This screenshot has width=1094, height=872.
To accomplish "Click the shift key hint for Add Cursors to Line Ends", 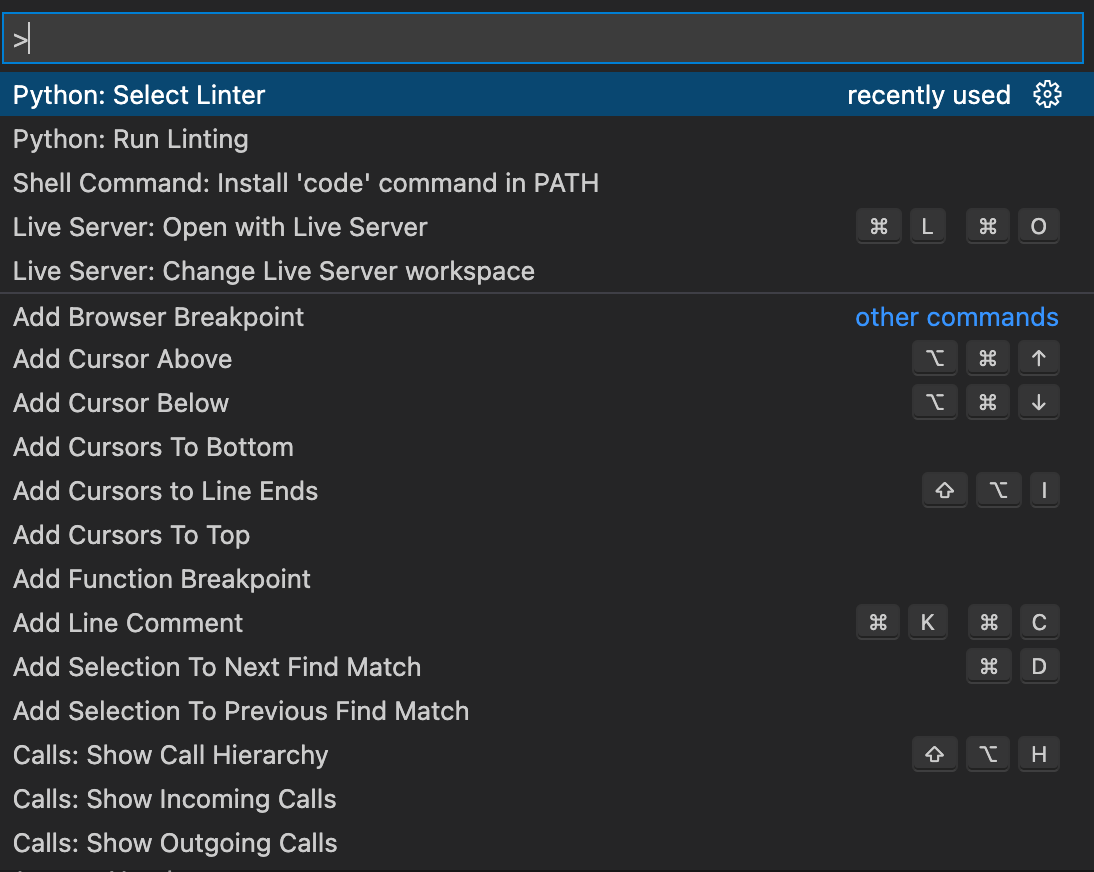I will tap(944, 490).
